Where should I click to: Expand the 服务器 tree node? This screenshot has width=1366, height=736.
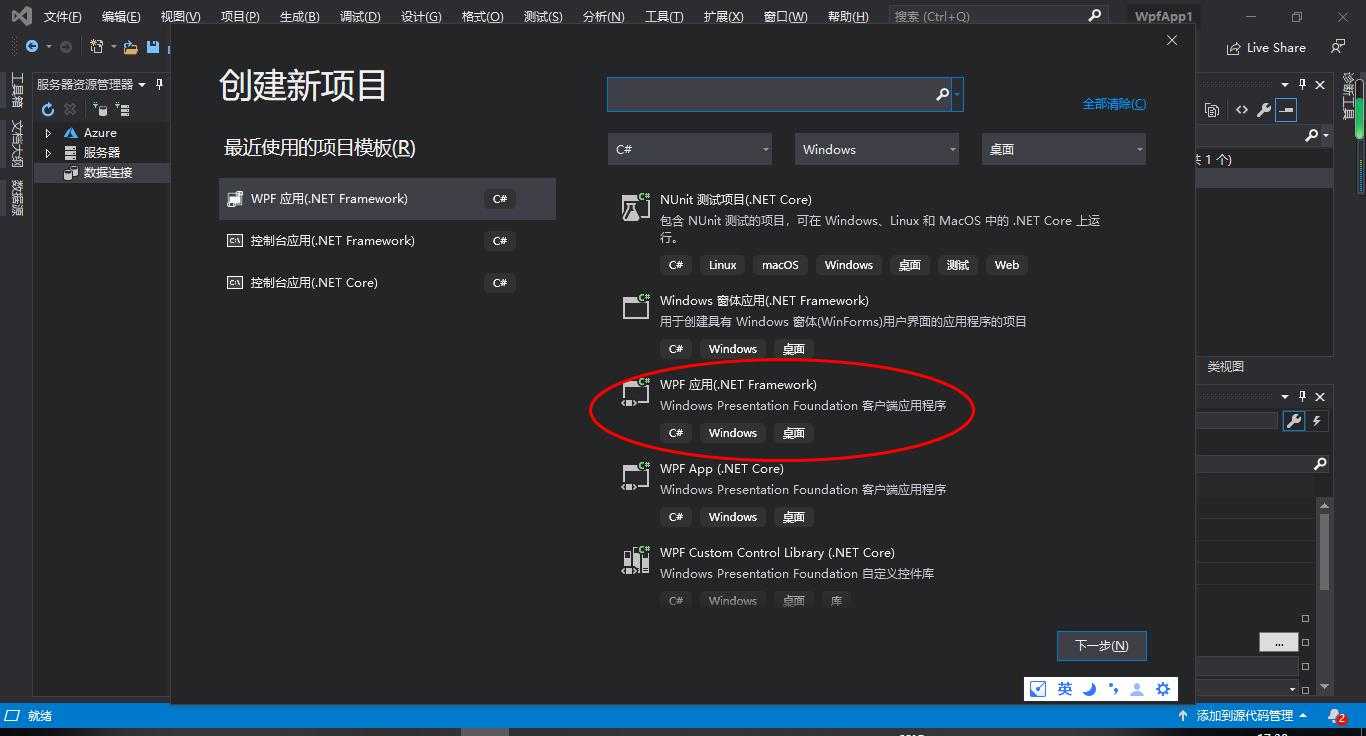tap(48, 152)
